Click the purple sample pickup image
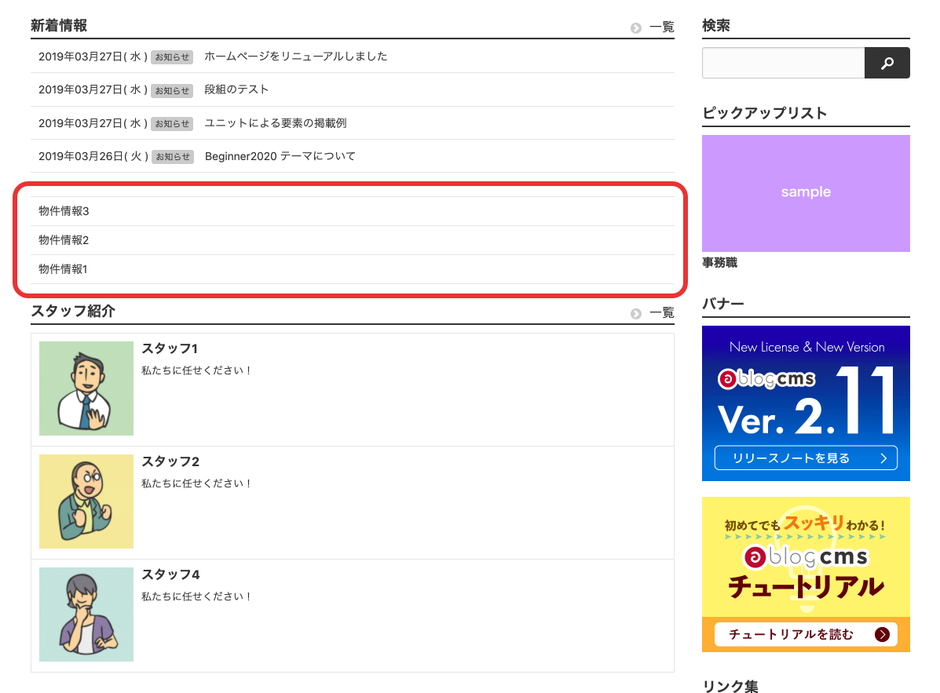Viewport: 940px width, 693px height. click(x=805, y=193)
